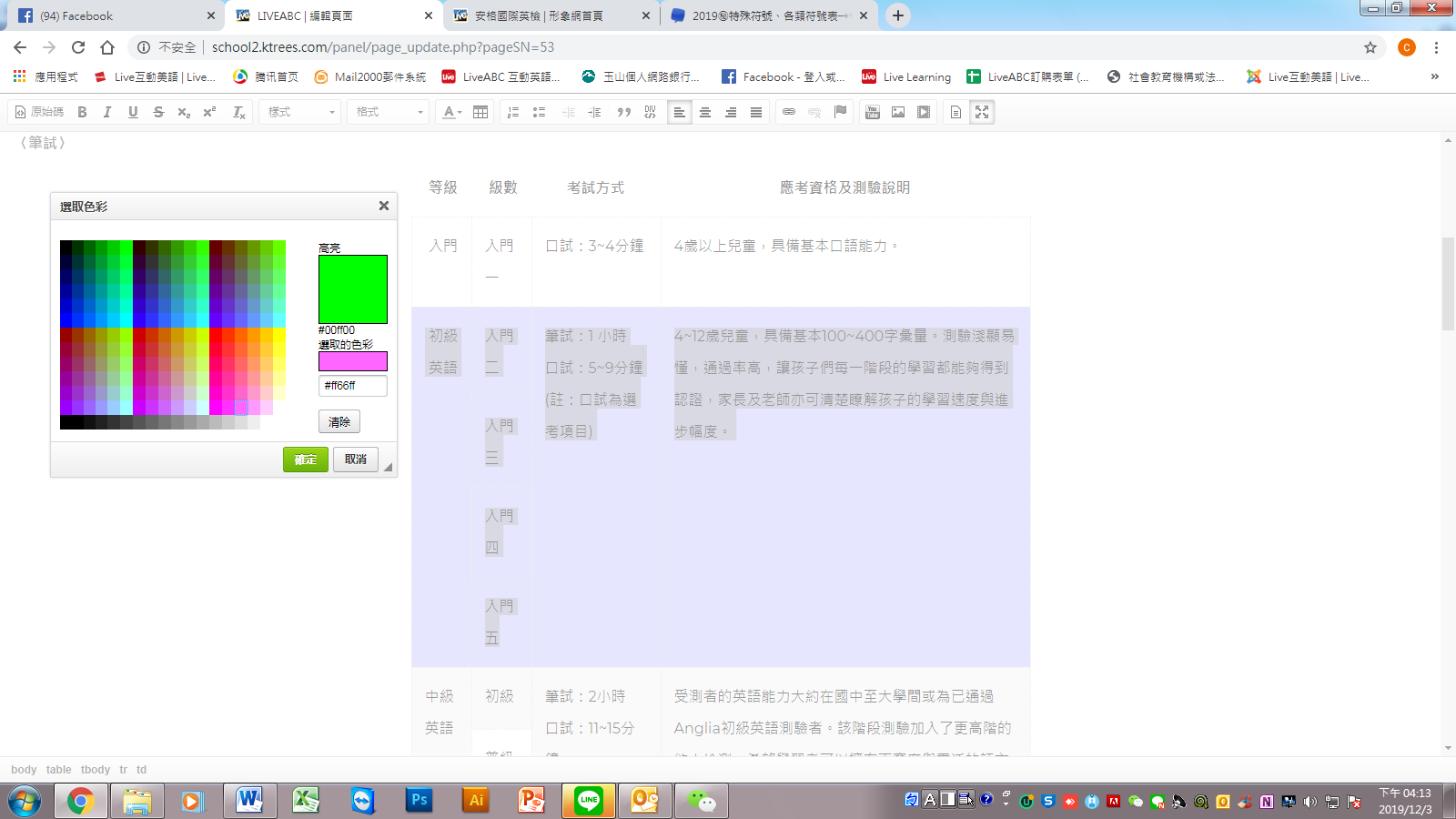The width and height of the screenshot is (1456, 819).
Task: Expand the text color dropdown
Action: (x=452, y=112)
